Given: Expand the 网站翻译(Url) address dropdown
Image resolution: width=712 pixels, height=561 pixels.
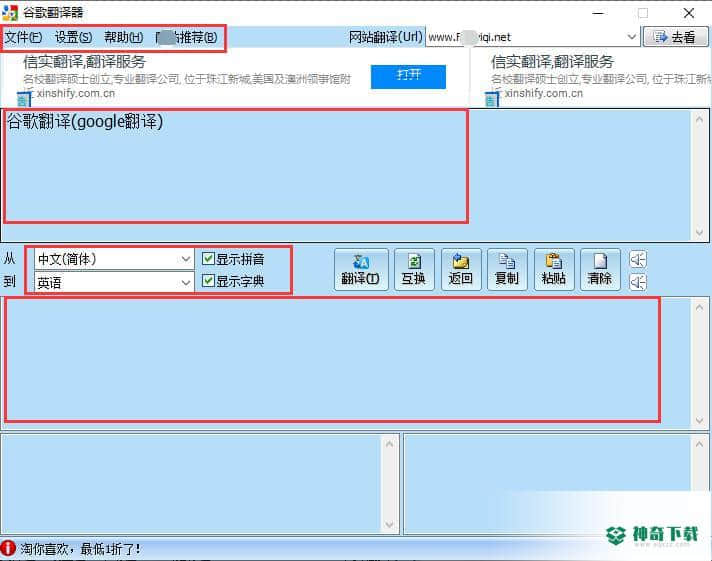Looking at the screenshot, I should (631, 37).
